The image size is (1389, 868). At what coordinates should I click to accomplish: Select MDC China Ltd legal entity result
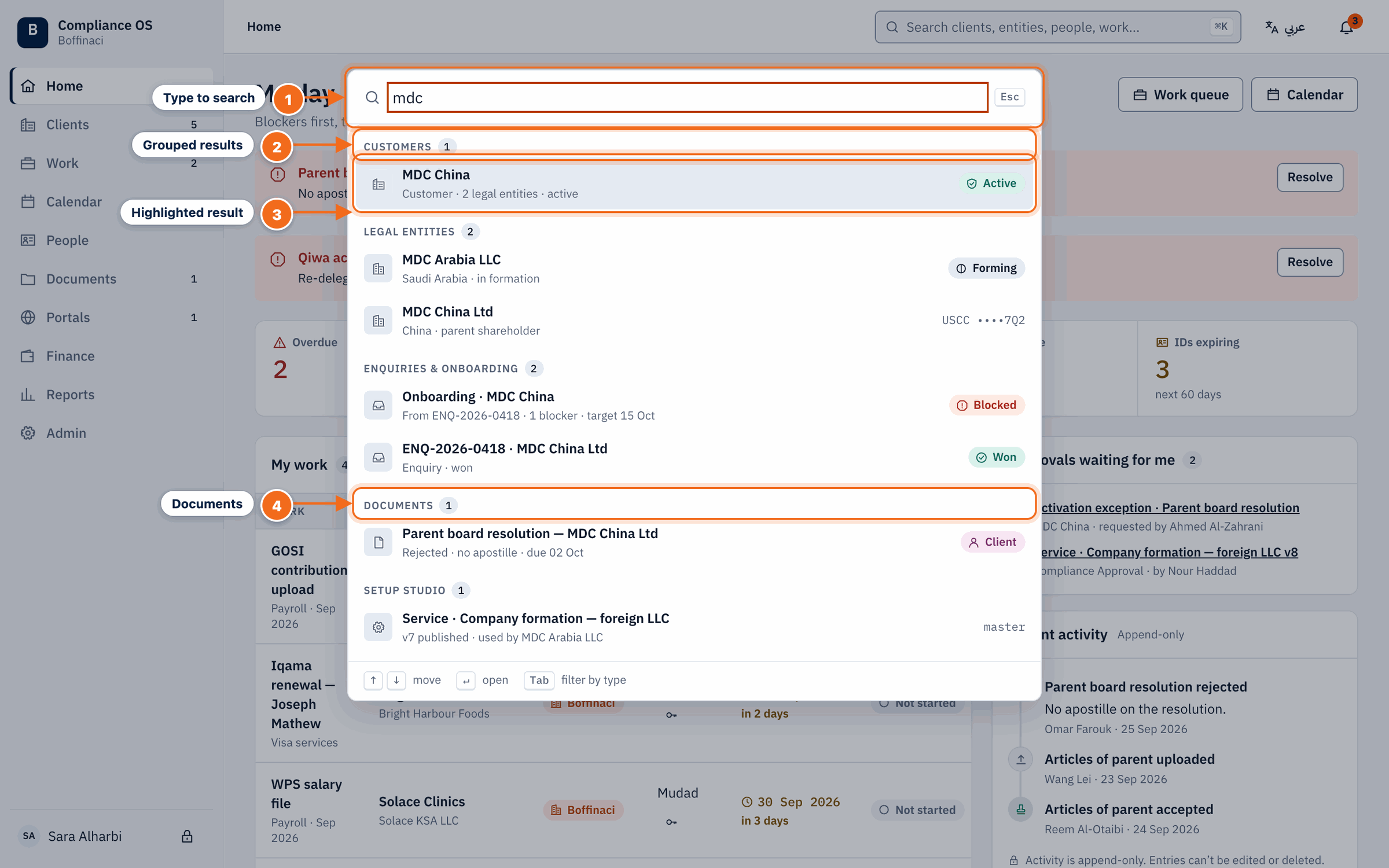694,321
